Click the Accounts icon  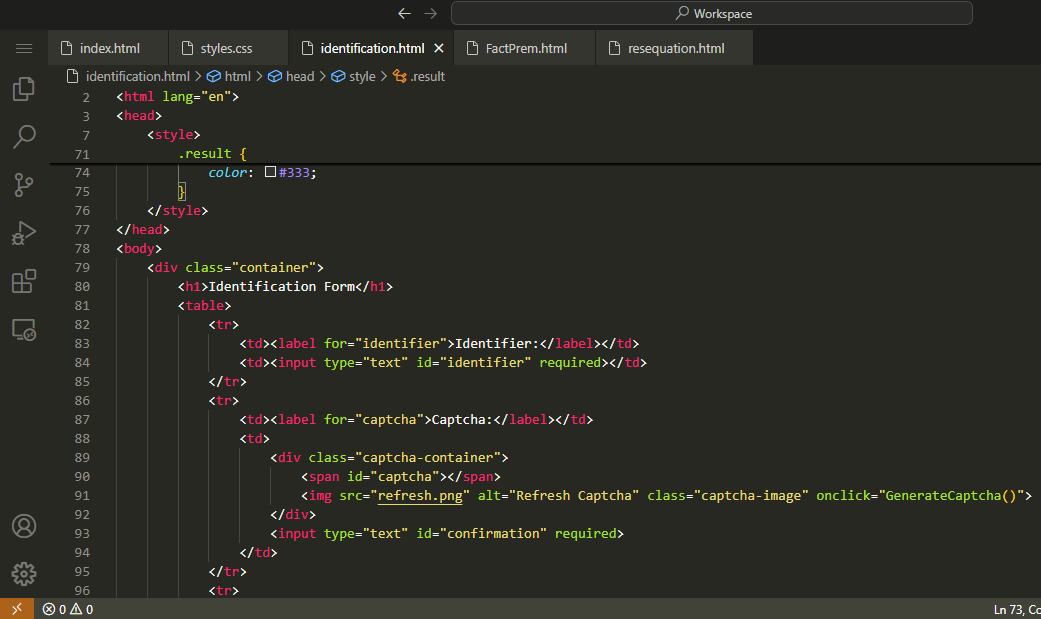(x=24, y=526)
